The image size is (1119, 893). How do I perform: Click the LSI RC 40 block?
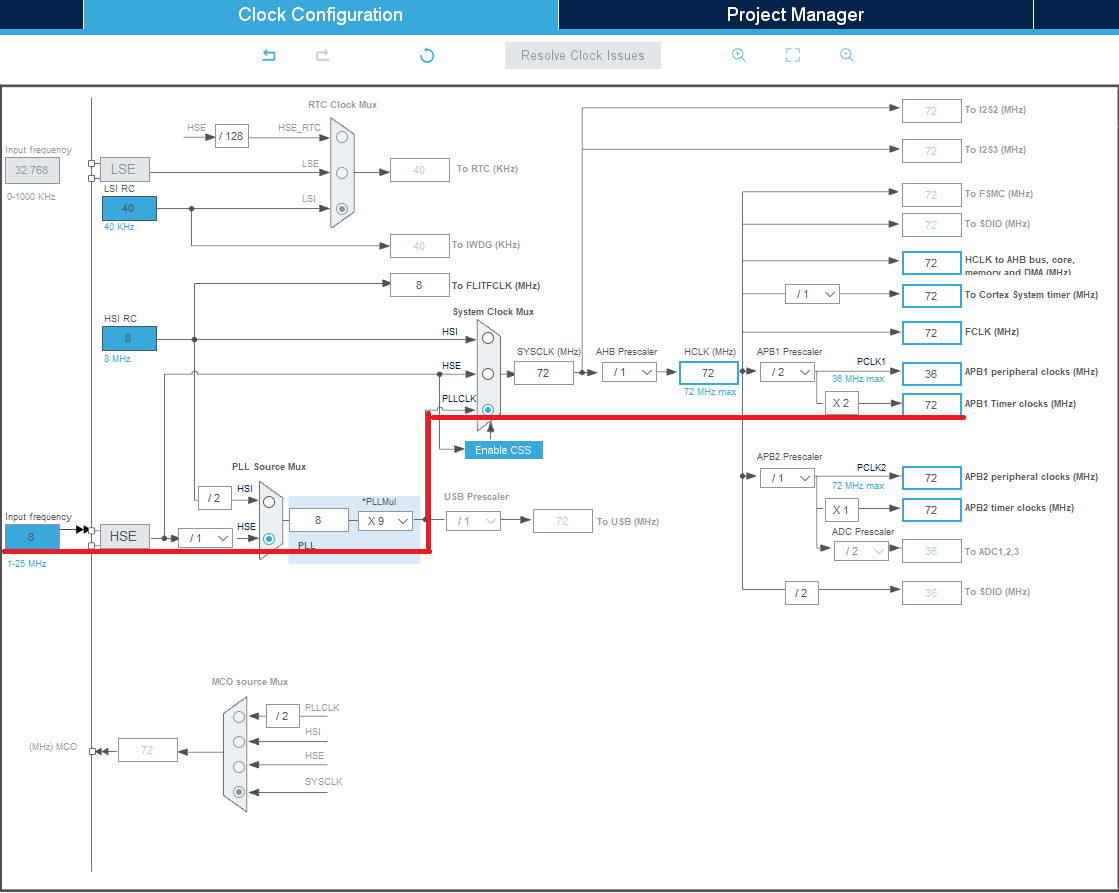point(129,208)
